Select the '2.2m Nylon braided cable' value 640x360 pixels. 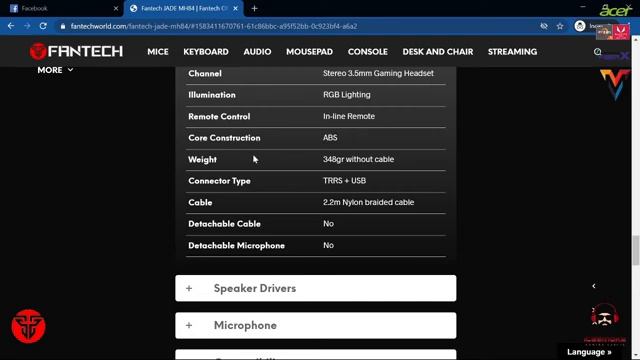(369, 202)
